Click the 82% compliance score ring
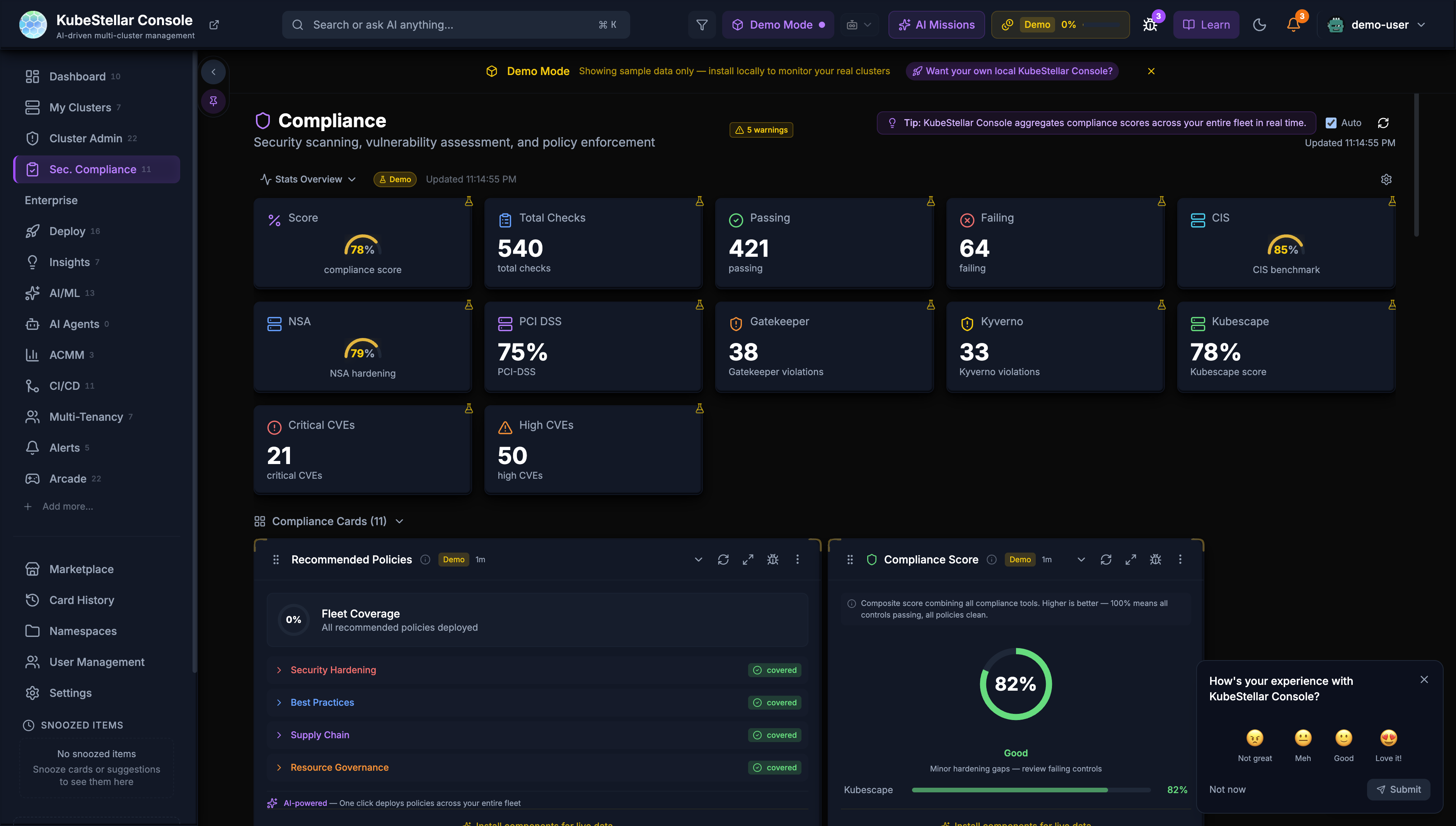Screen dimensions: 1456x826 tap(1015, 684)
